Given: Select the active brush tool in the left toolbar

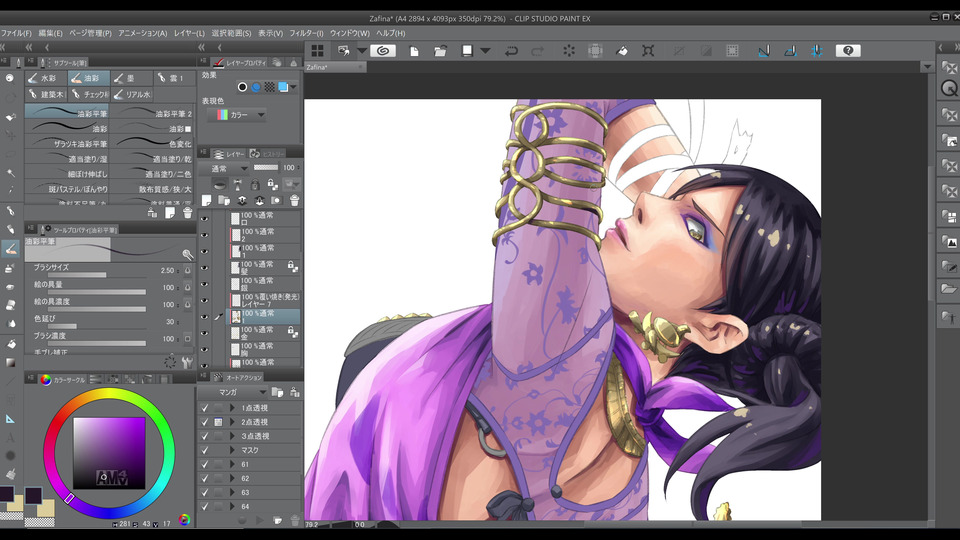Looking at the screenshot, I should click(10, 249).
